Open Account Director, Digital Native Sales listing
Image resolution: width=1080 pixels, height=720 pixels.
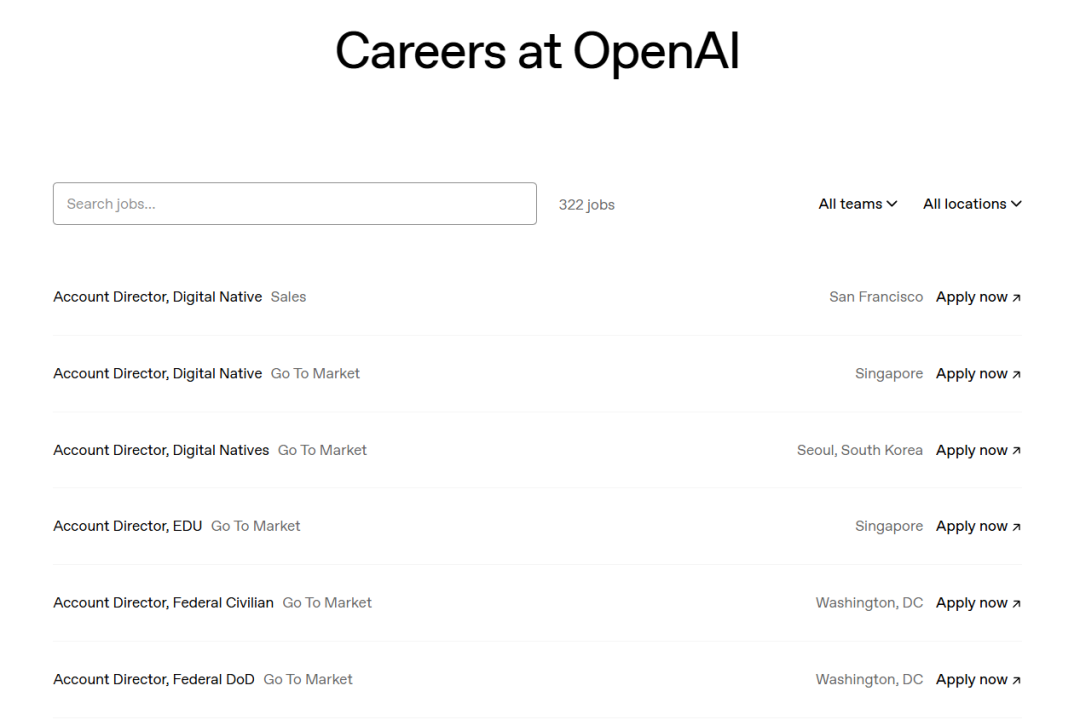[158, 297]
